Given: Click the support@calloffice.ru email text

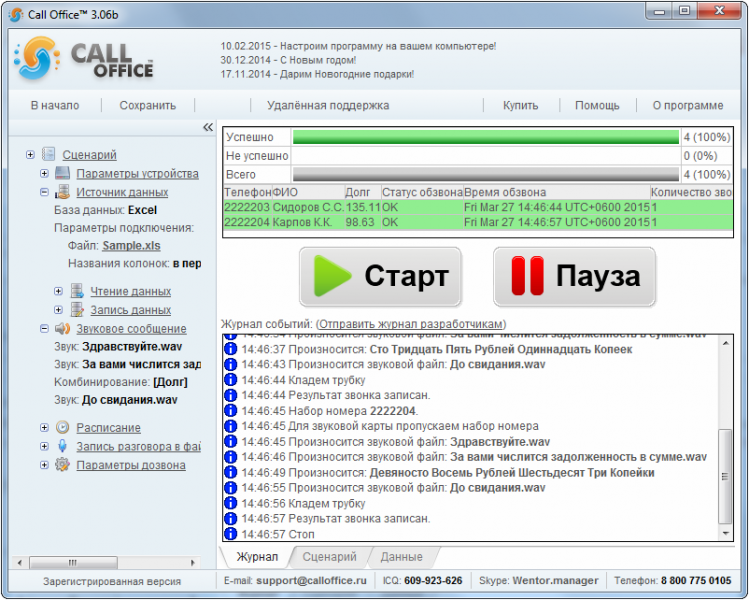Looking at the screenshot, I should coord(311,580).
